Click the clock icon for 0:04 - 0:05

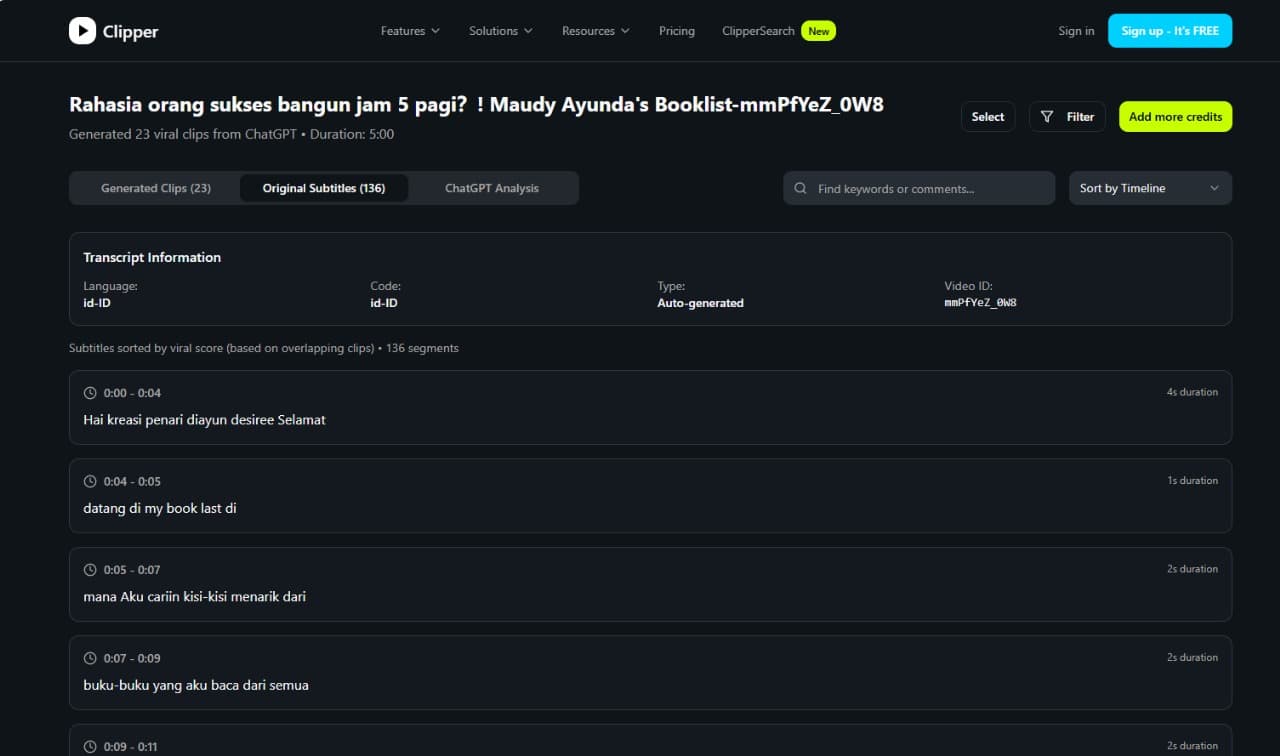click(90, 481)
